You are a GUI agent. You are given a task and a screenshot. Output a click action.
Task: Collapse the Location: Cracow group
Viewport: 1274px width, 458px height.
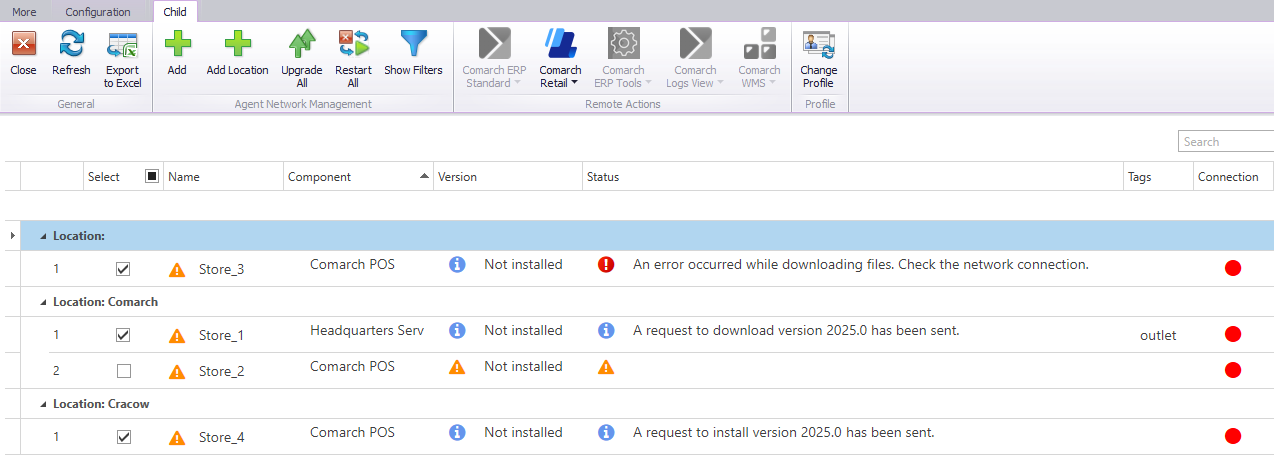(43, 404)
